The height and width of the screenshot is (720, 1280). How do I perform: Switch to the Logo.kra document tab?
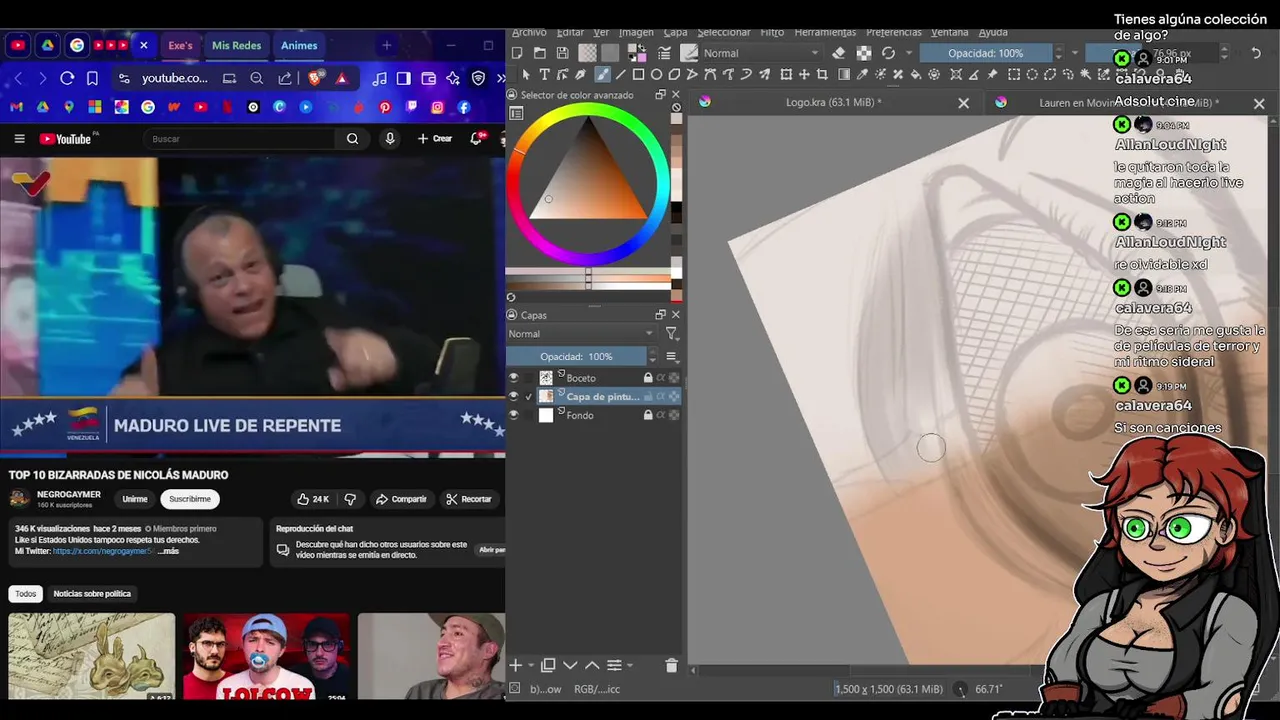click(833, 102)
